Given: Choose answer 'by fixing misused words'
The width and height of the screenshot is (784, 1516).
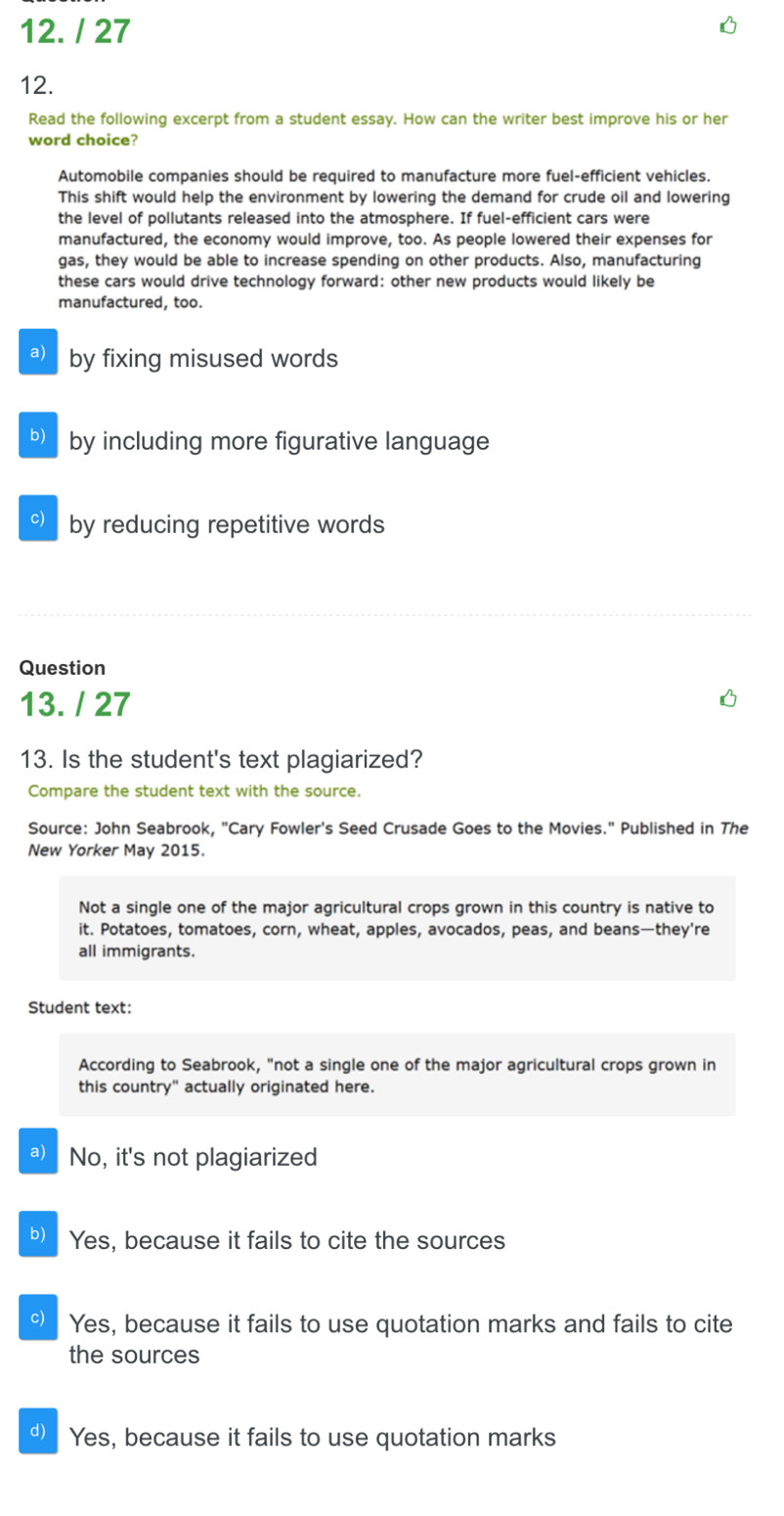Looking at the screenshot, I should pyautogui.click(x=203, y=359).
